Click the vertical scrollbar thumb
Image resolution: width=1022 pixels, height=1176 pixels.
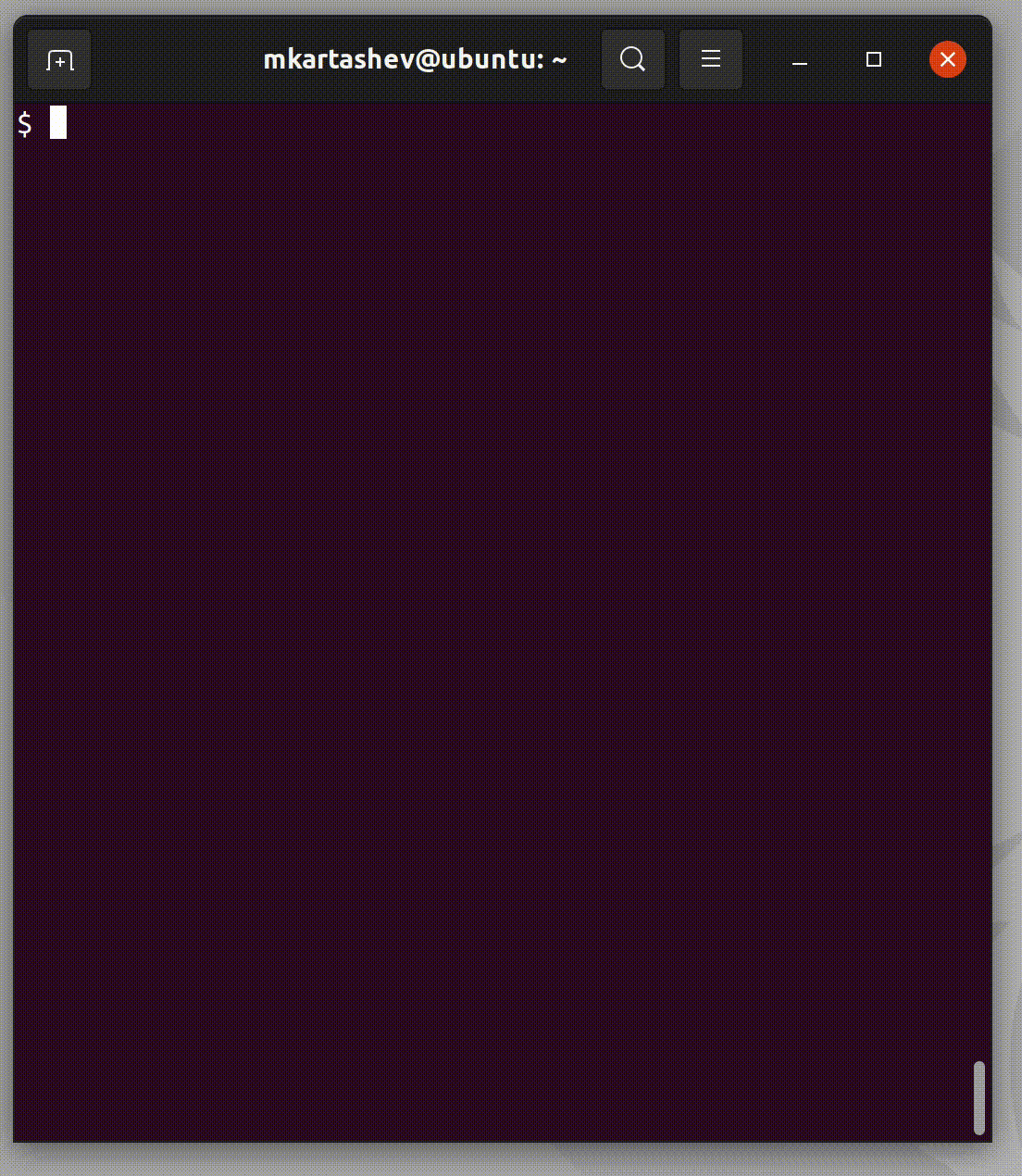(x=979, y=1098)
